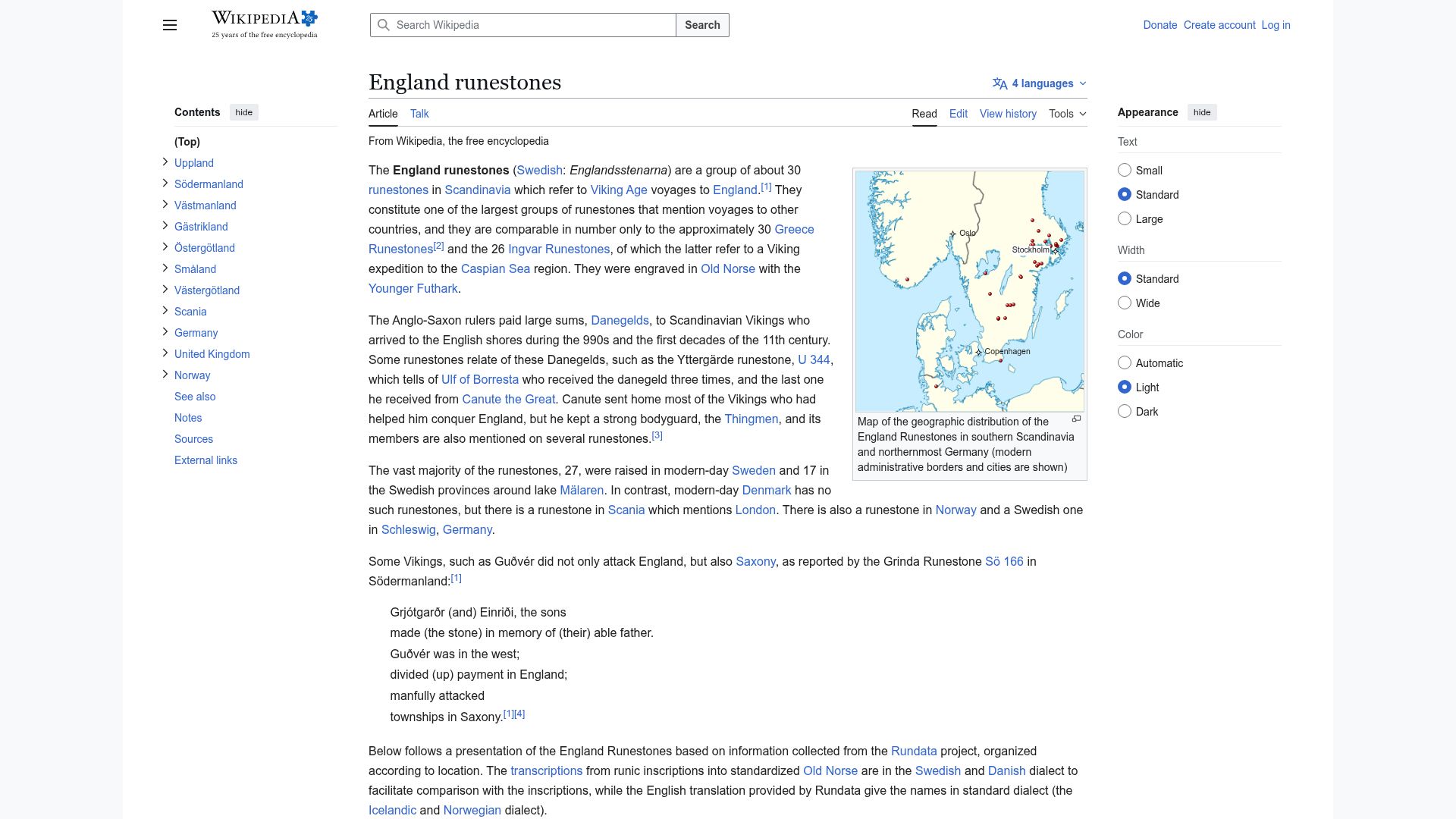Click the language translation icon
This screenshot has height=819, width=1456.
(x=999, y=83)
